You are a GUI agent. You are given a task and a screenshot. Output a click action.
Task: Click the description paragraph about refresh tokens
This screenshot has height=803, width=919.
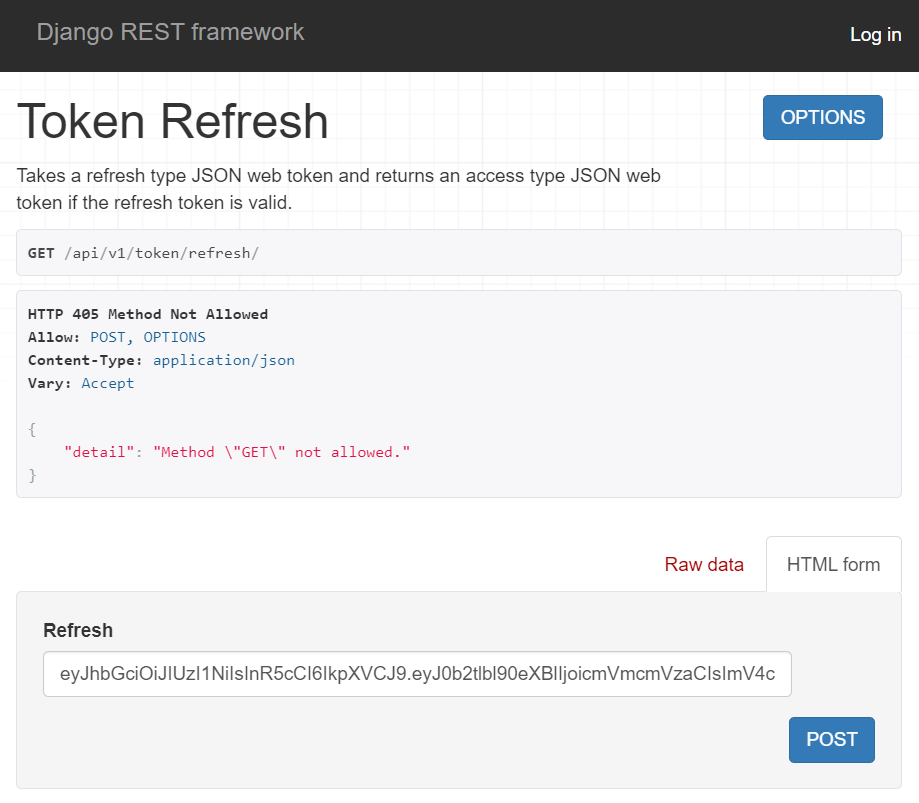coord(338,189)
